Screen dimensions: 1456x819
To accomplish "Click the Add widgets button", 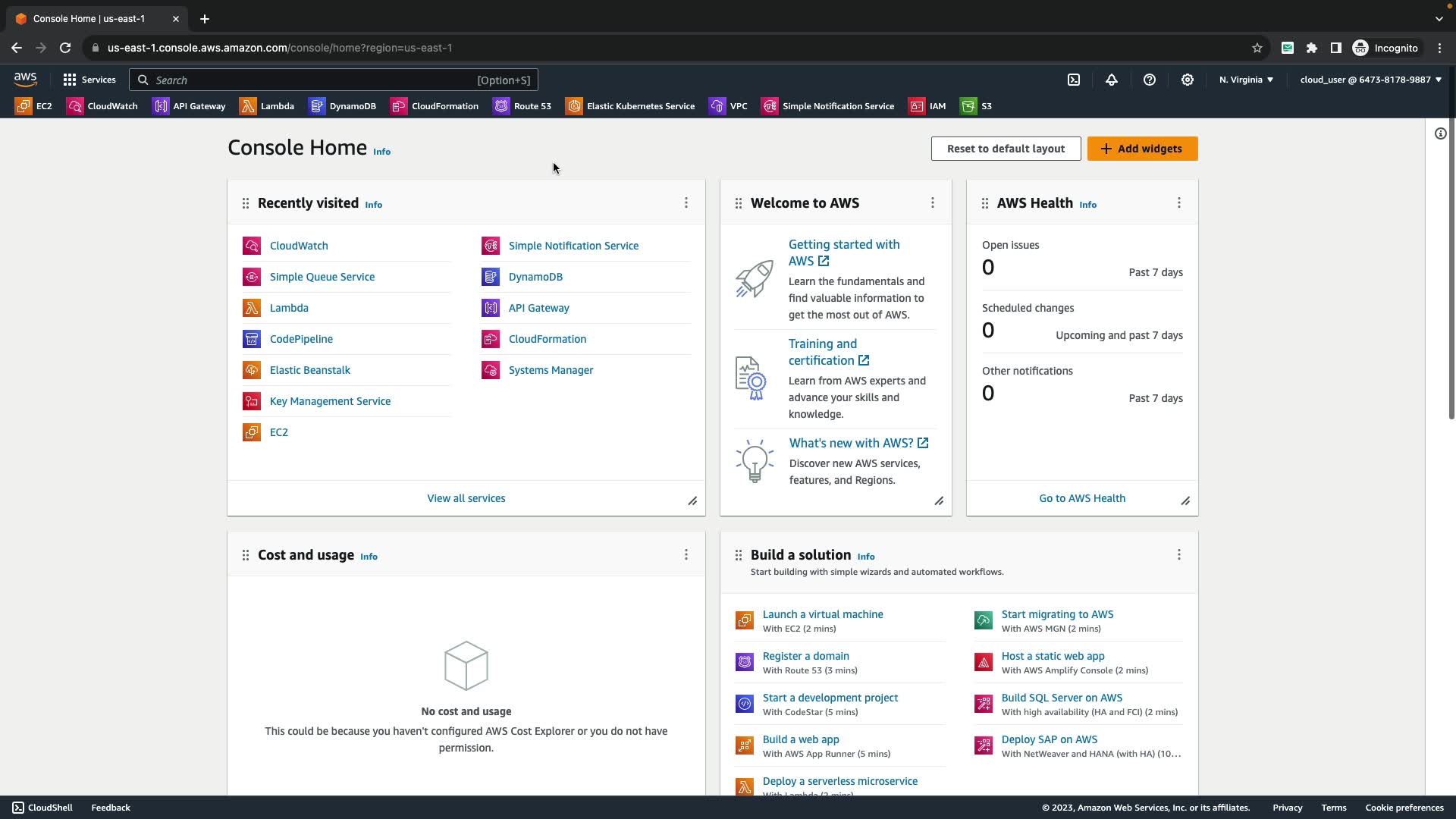I will (x=1142, y=149).
